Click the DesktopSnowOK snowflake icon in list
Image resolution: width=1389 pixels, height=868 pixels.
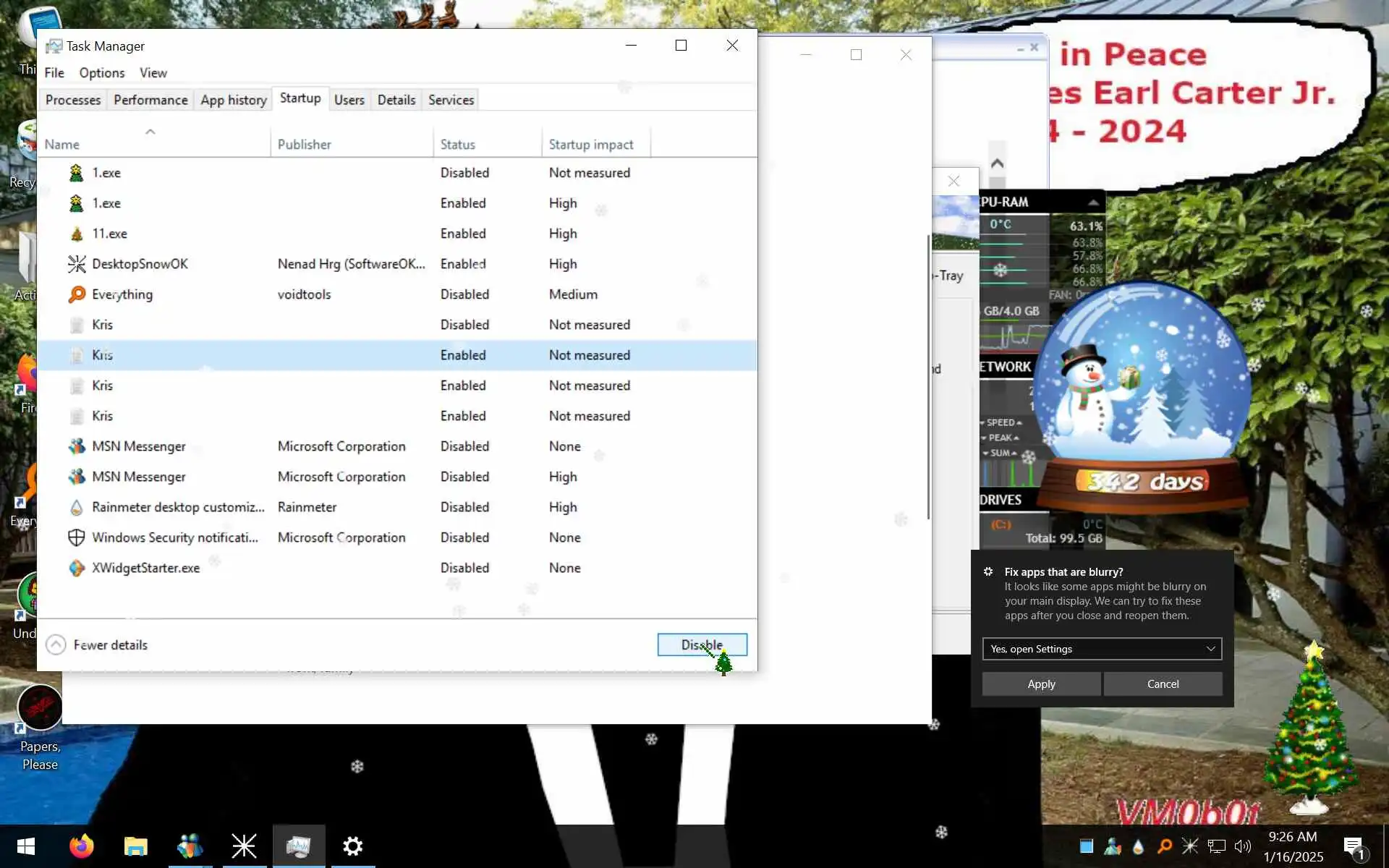77,264
